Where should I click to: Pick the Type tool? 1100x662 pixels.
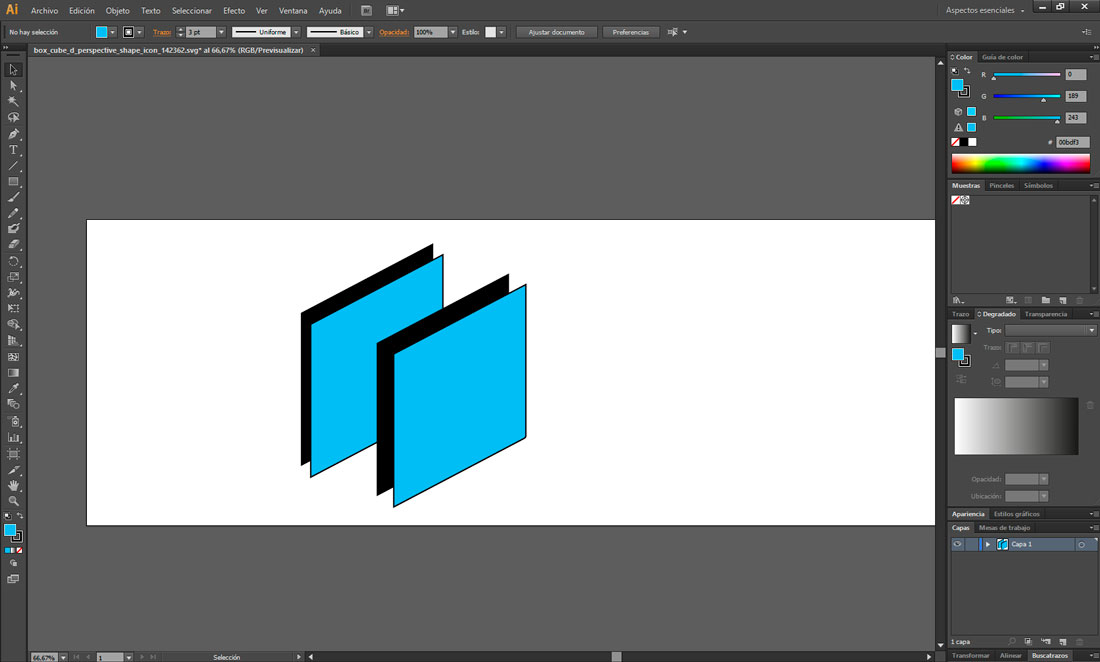pyautogui.click(x=13, y=150)
